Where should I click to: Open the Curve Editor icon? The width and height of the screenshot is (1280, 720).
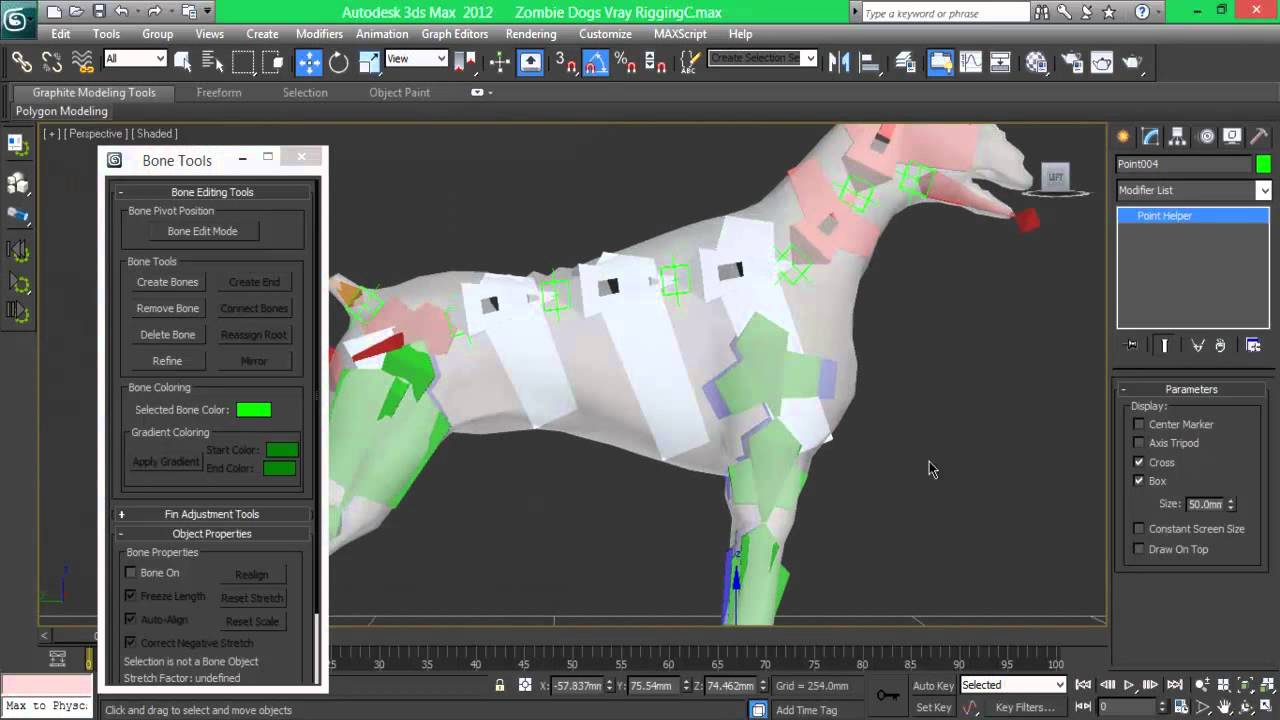pos(971,62)
